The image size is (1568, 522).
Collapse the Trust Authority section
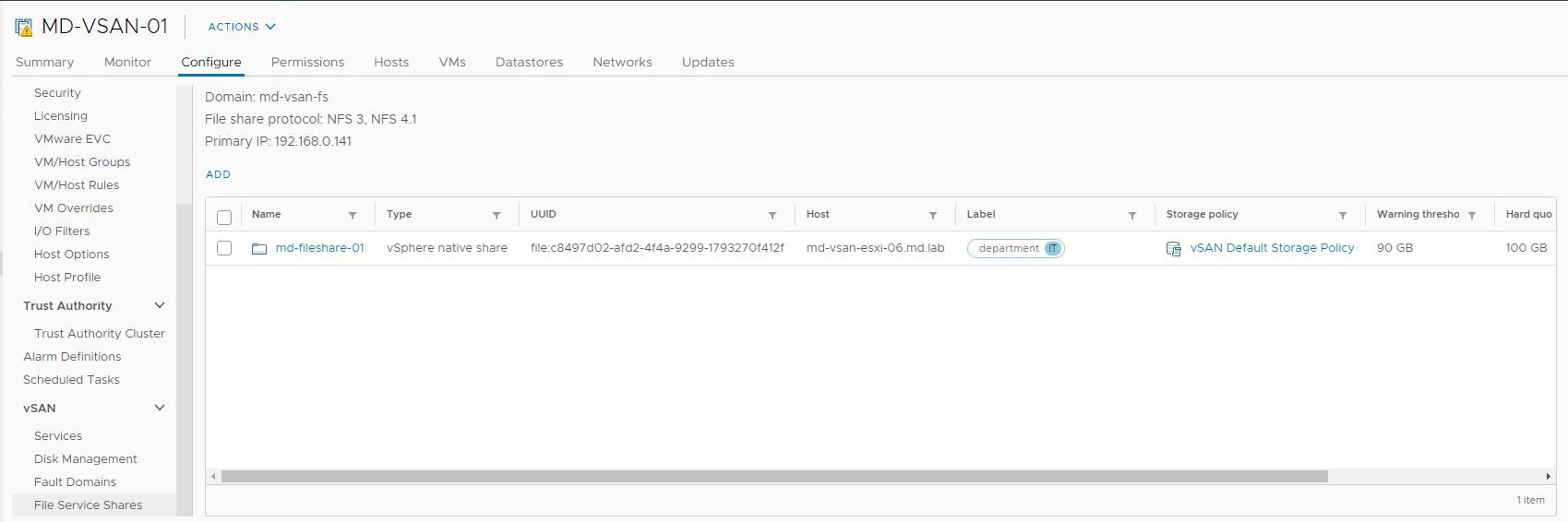(160, 305)
